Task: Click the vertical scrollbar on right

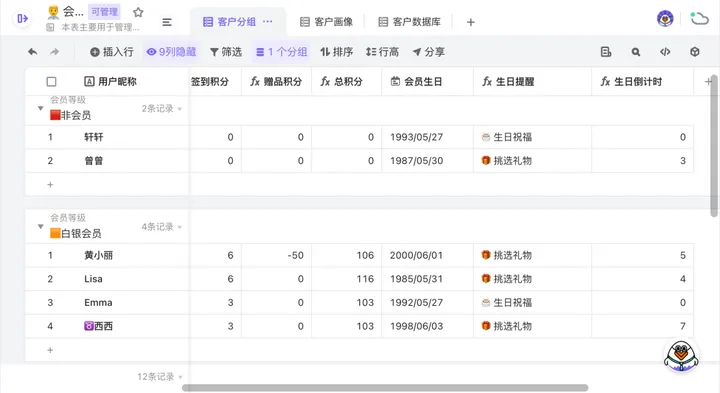Action: 714,146
